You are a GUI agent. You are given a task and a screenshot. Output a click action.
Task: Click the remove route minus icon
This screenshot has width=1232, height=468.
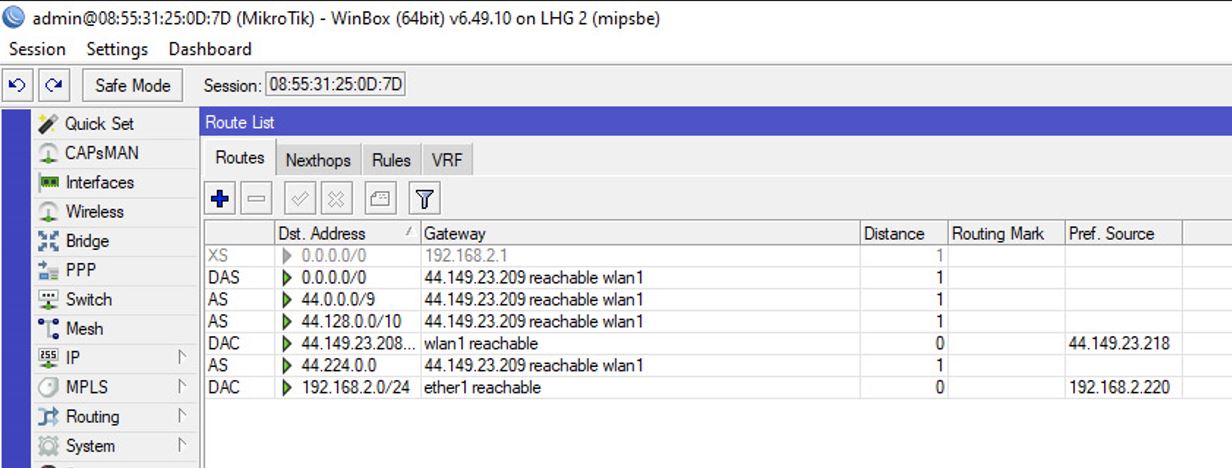point(256,199)
